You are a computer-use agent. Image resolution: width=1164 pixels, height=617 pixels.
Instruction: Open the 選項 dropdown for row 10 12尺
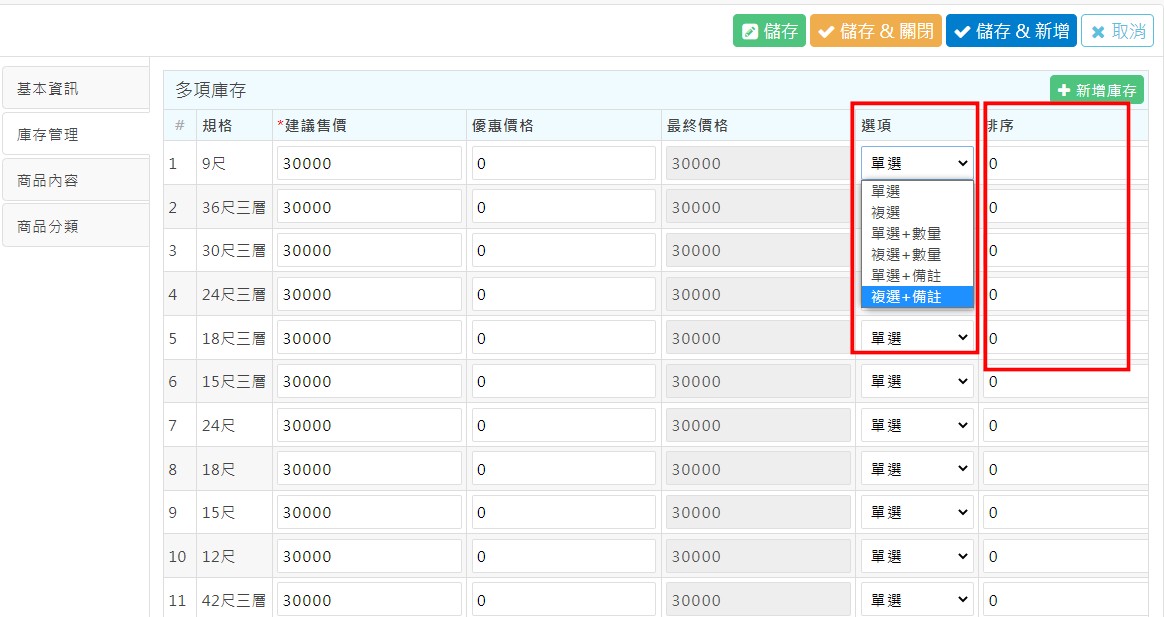(x=917, y=557)
